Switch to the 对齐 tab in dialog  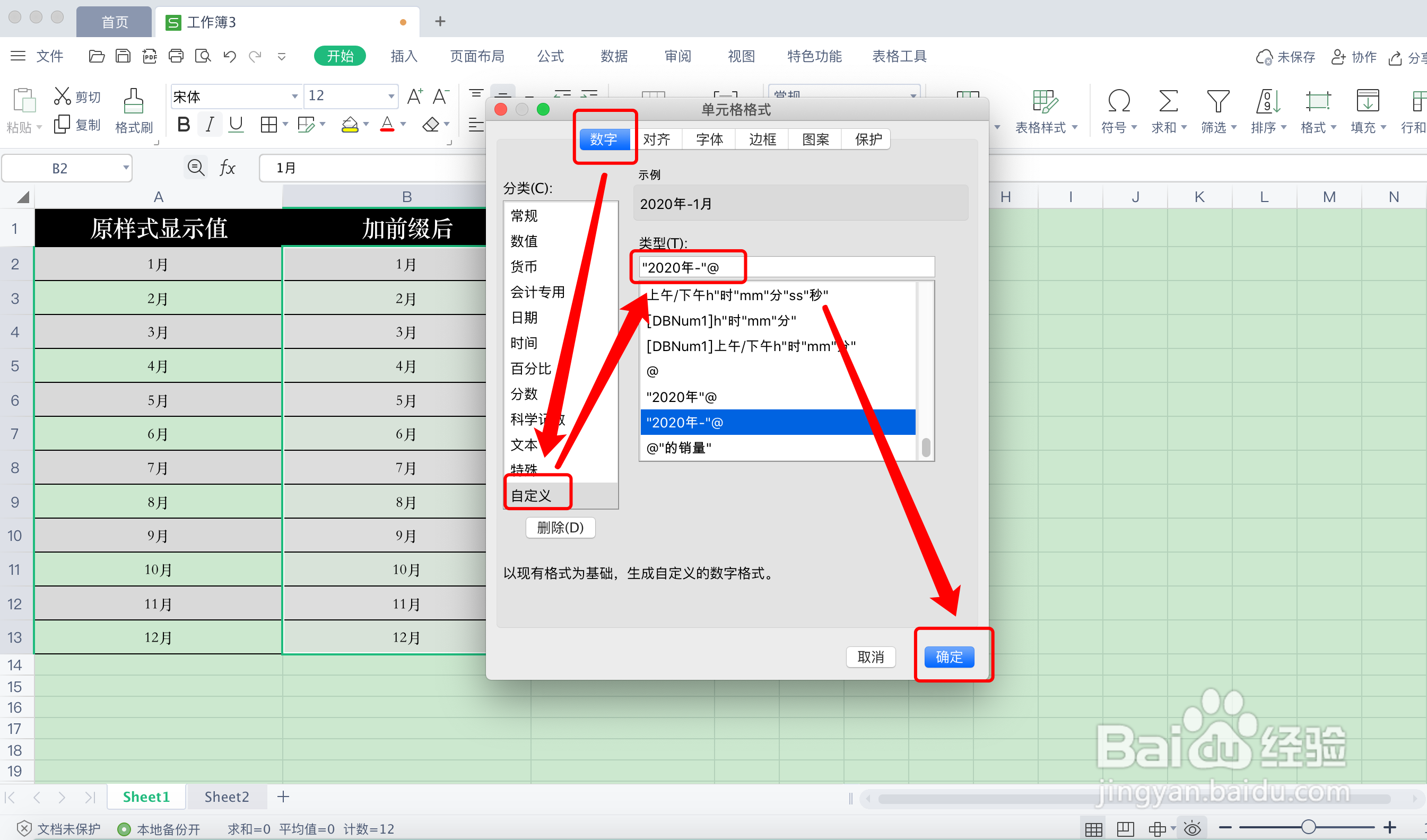[x=656, y=139]
